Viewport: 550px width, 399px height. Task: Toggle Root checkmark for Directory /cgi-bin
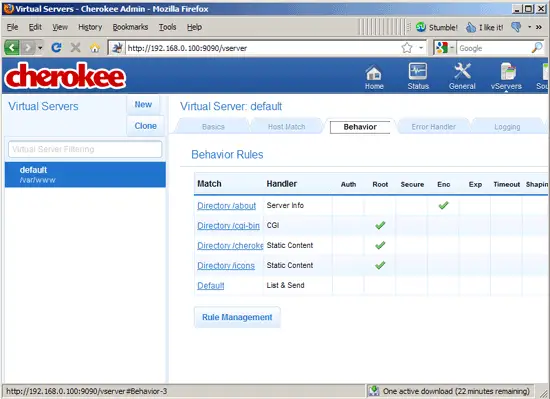coord(380,225)
